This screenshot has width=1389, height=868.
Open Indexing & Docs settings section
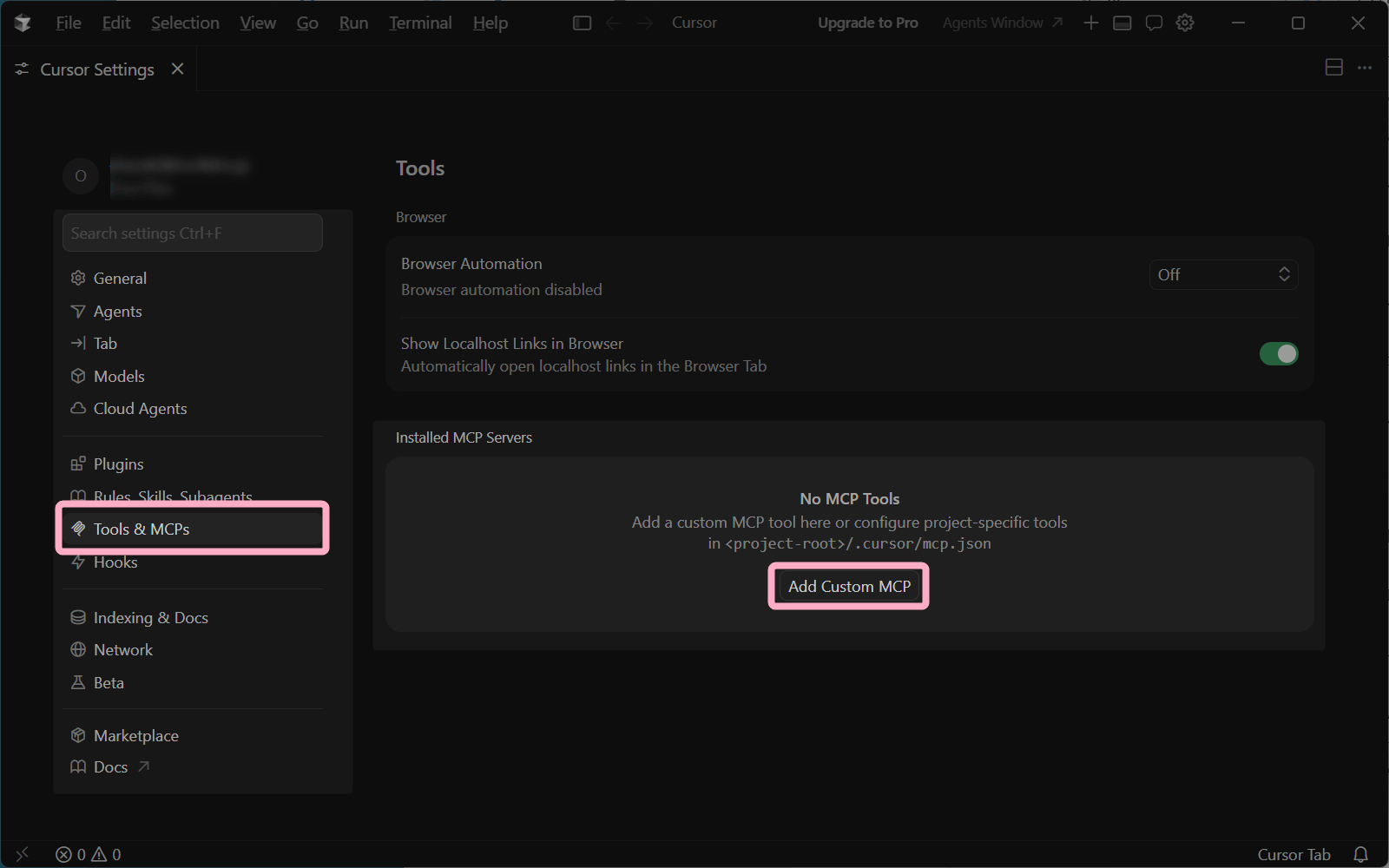[x=150, y=618]
